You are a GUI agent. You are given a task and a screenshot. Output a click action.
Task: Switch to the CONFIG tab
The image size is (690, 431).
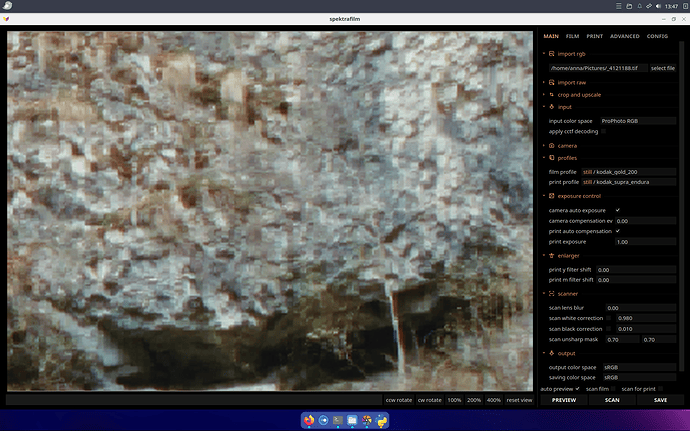[657, 36]
